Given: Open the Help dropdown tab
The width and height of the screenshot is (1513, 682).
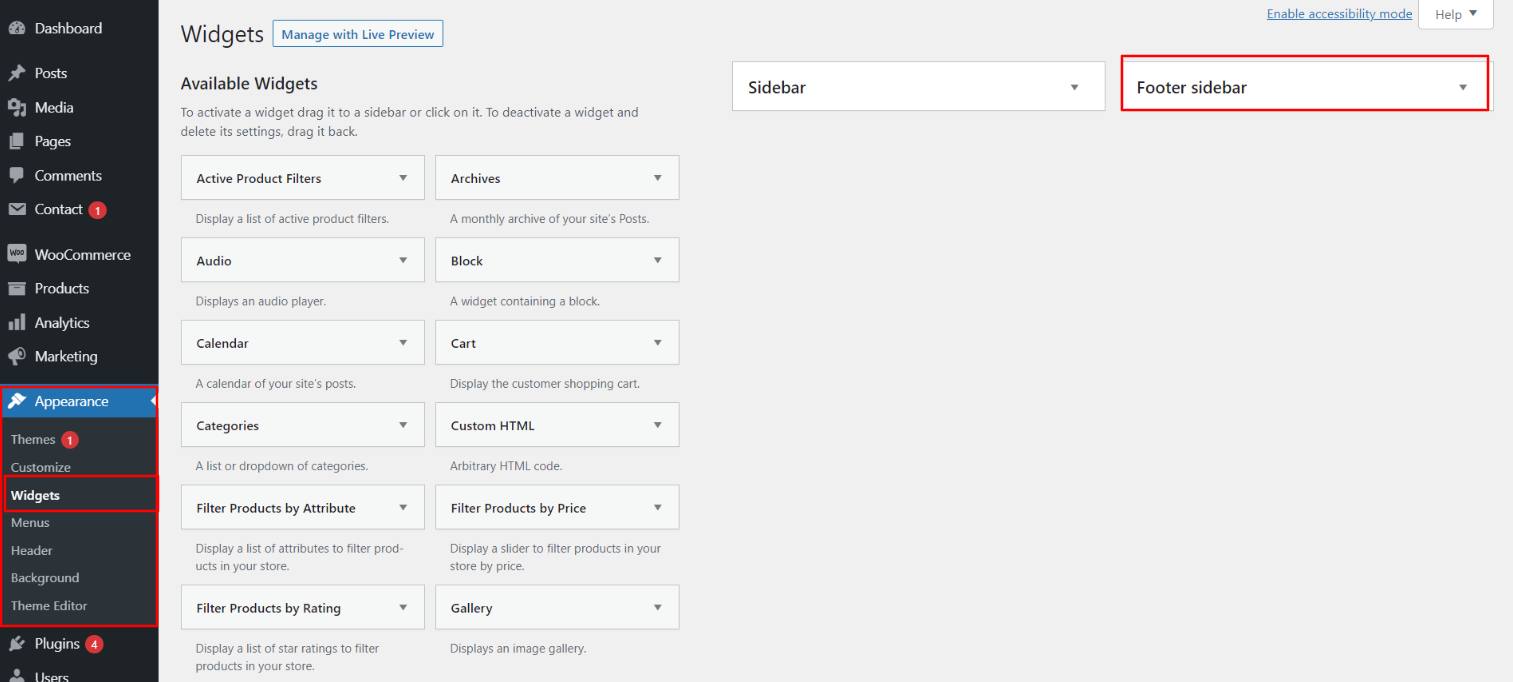Looking at the screenshot, I should 1455,14.
